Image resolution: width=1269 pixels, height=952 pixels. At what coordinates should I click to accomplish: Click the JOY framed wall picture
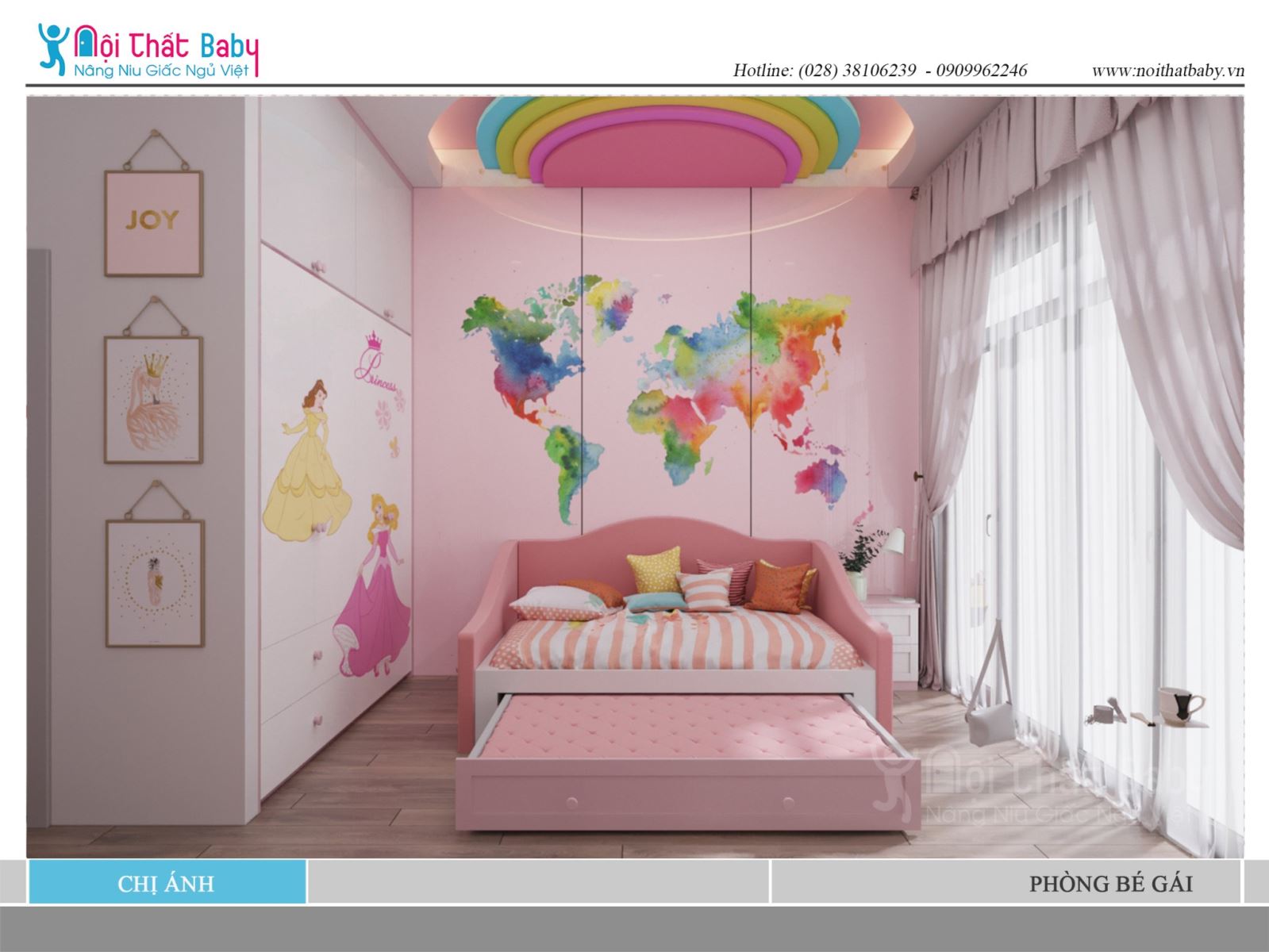coord(153,223)
